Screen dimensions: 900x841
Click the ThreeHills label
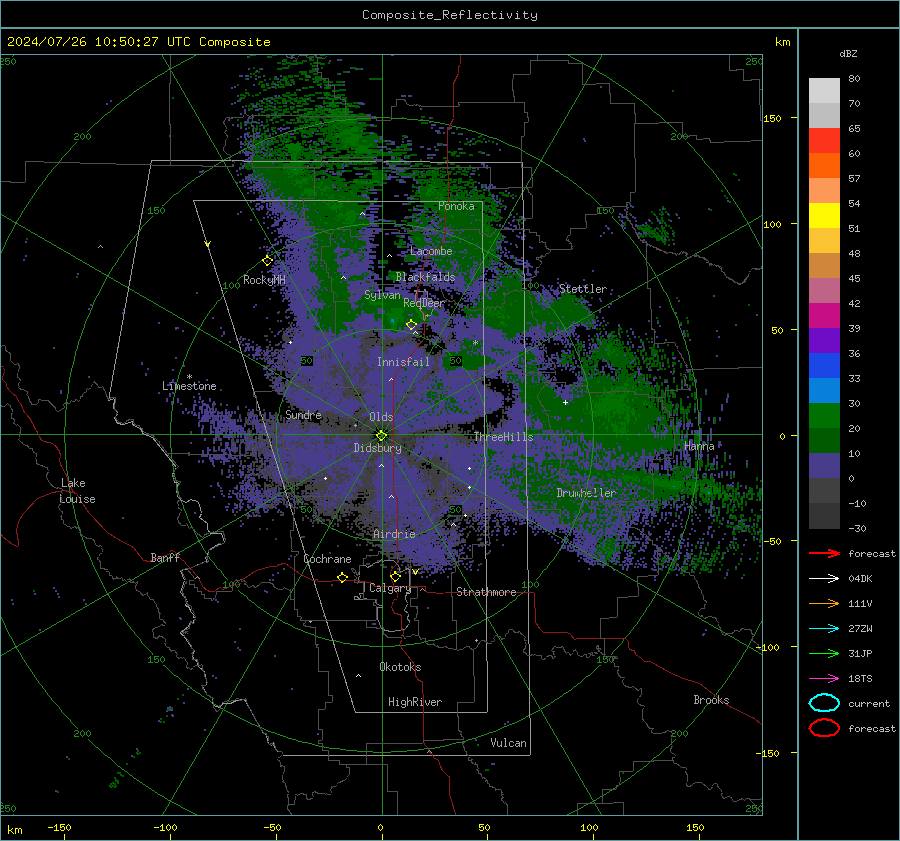point(503,437)
